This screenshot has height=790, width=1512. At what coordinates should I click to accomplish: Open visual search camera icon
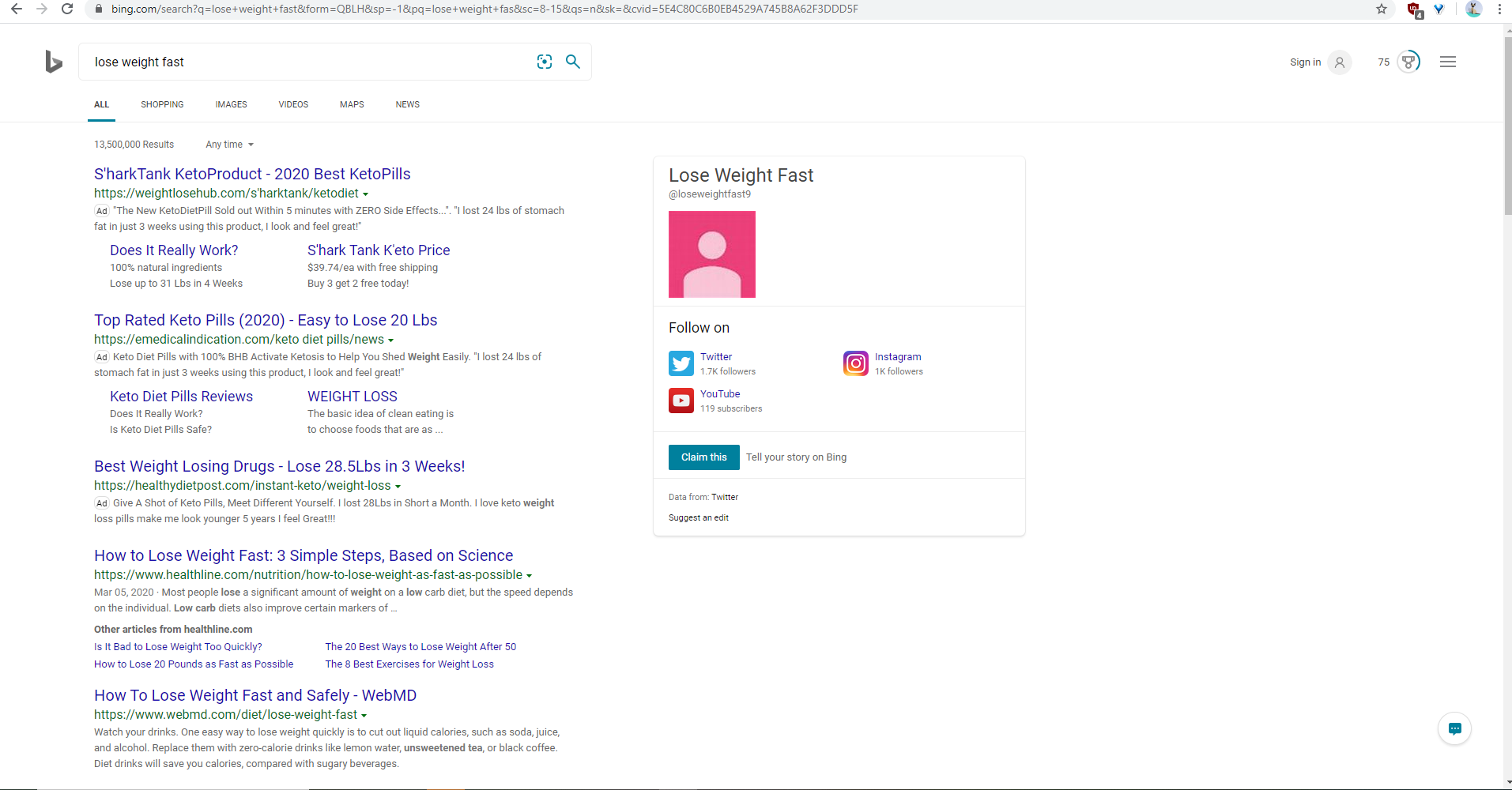pyautogui.click(x=545, y=62)
